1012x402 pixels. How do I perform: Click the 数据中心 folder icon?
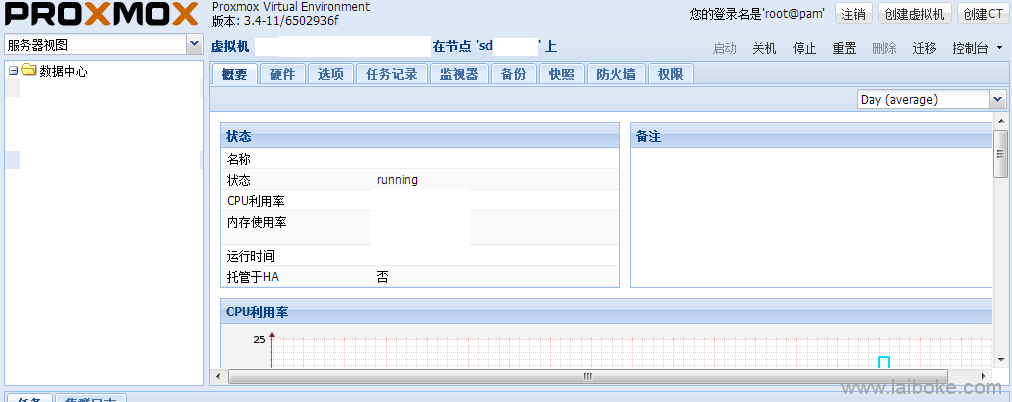pos(28,70)
